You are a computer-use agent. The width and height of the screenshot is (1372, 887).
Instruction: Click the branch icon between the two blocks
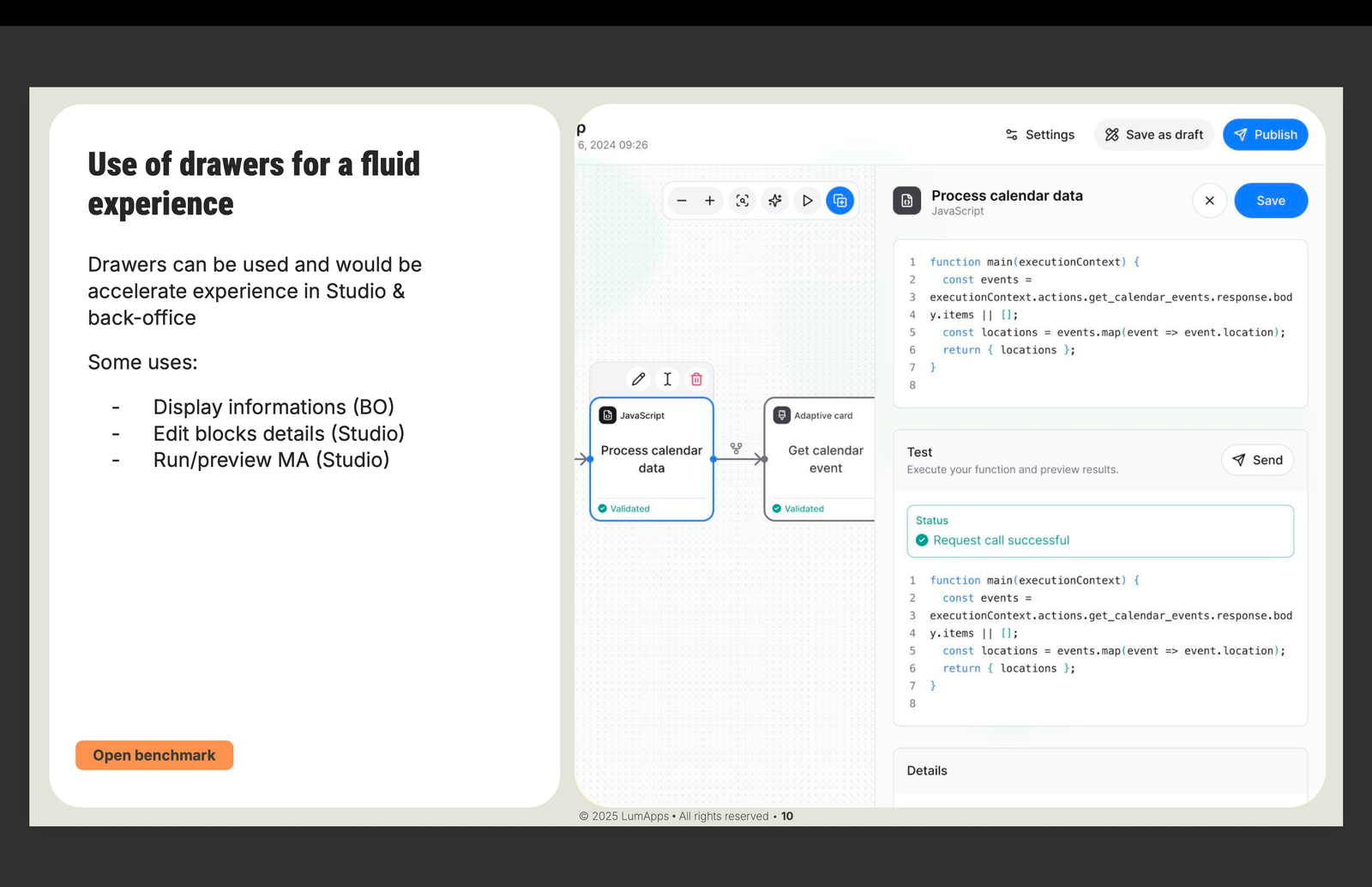[x=737, y=448]
